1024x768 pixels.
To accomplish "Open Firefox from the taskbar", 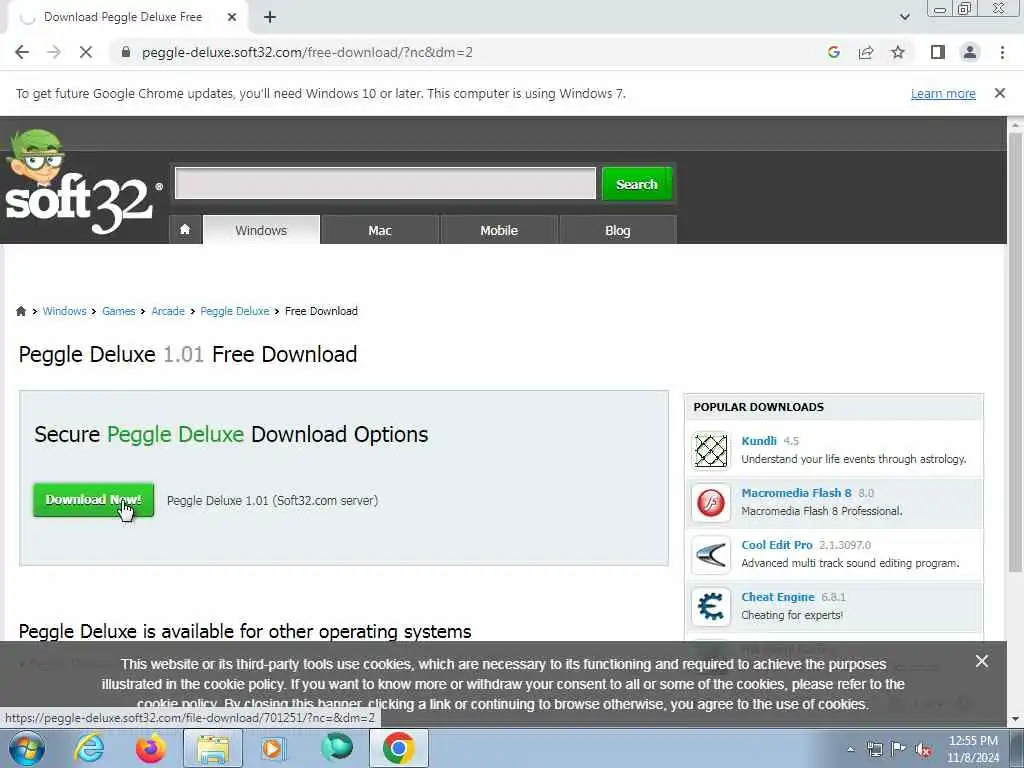I will point(151,748).
